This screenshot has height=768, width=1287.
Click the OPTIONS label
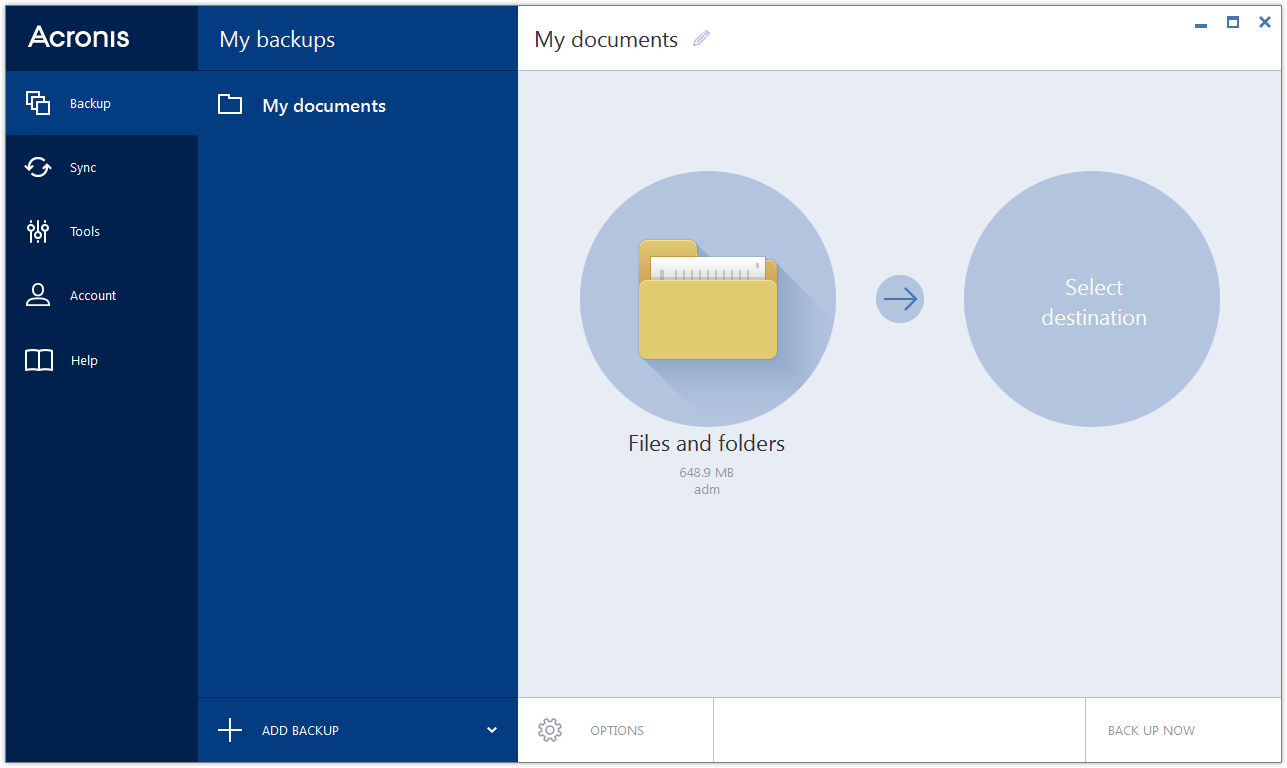617,731
